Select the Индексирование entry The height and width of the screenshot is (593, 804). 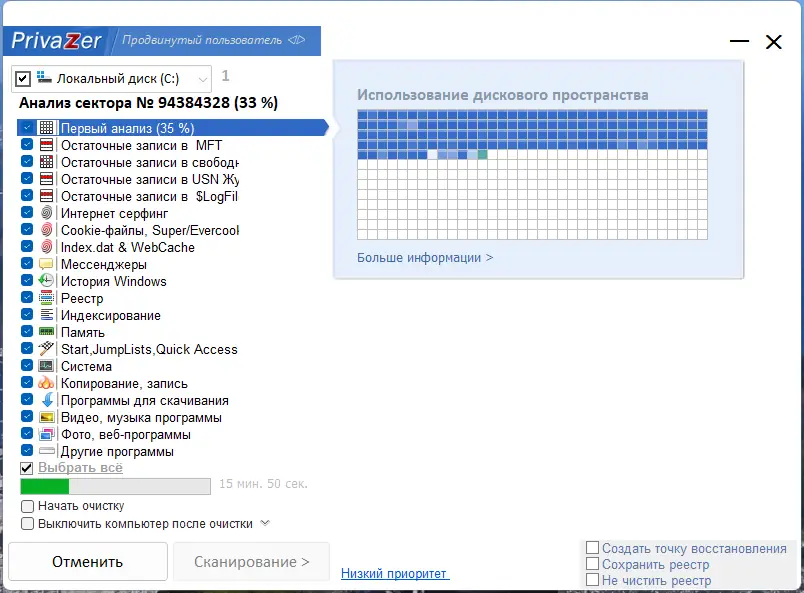point(111,315)
